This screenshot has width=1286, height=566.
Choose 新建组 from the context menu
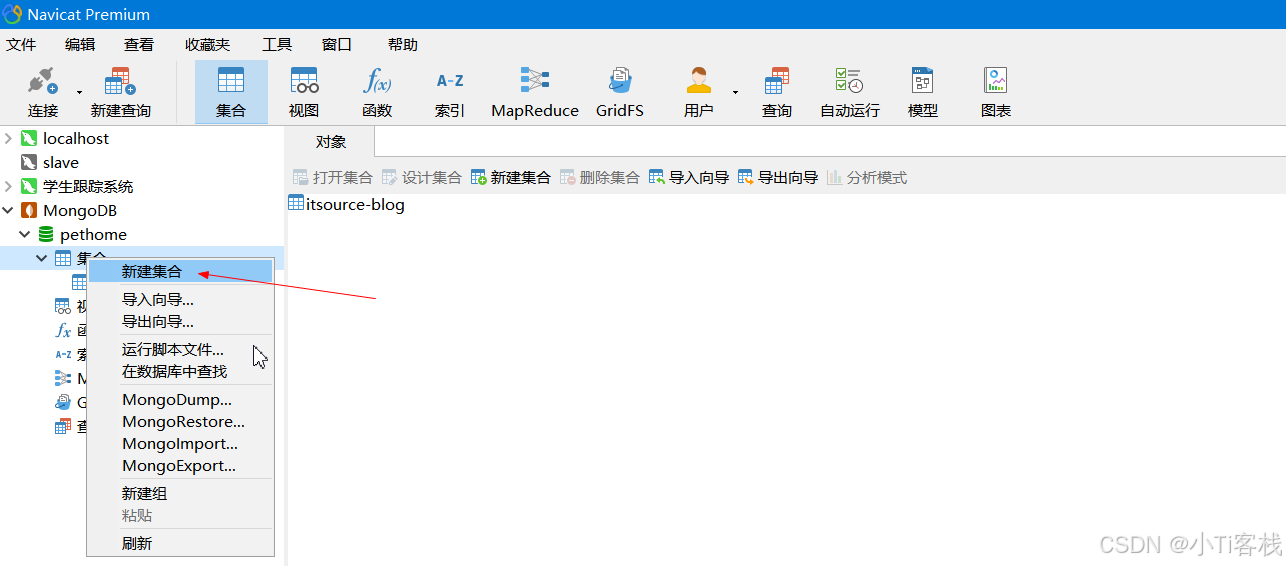(180, 493)
